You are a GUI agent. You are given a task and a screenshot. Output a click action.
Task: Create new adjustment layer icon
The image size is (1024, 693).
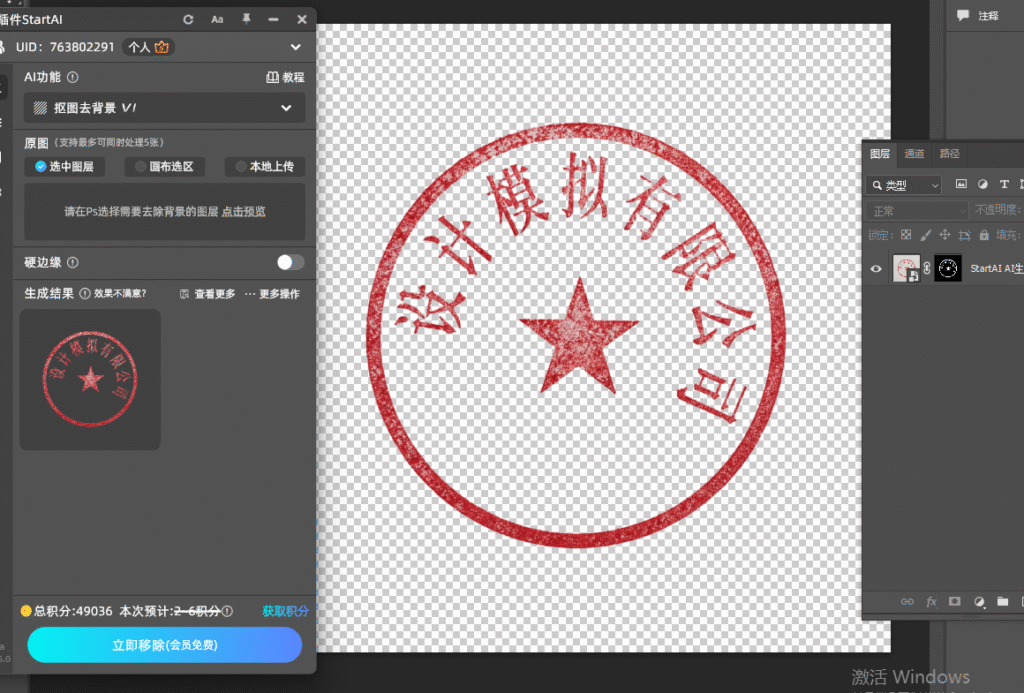[979, 602]
